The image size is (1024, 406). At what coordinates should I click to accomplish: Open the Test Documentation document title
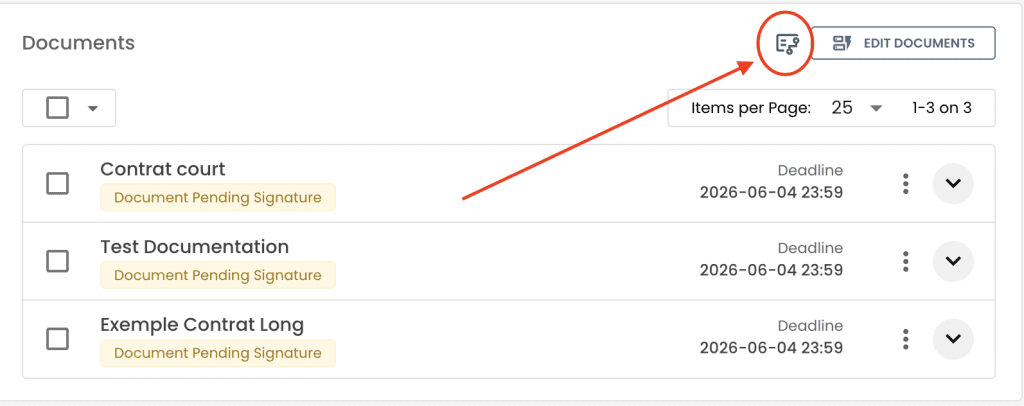pos(194,247)
